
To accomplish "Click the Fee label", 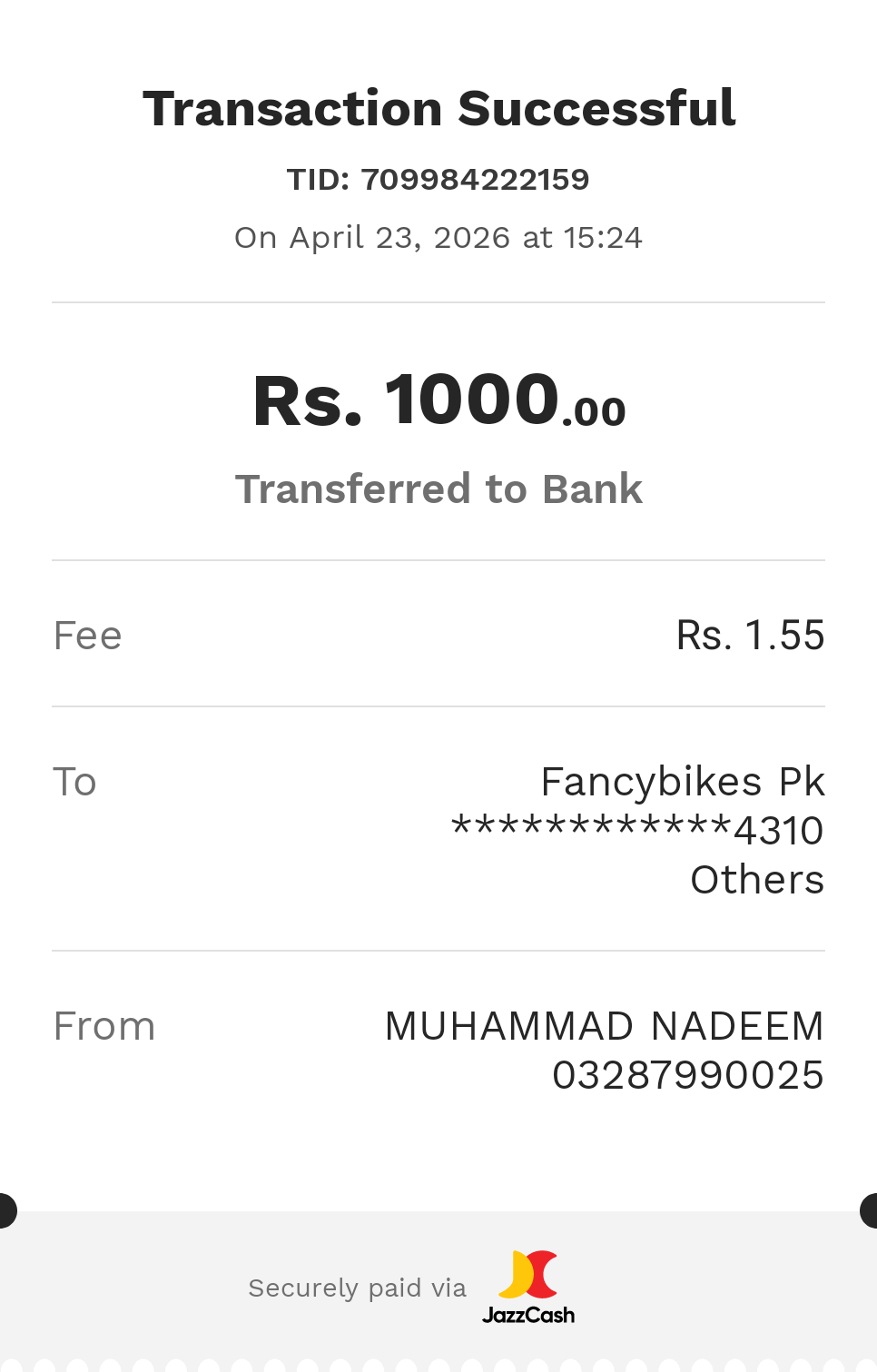I will tap(87, 636).
